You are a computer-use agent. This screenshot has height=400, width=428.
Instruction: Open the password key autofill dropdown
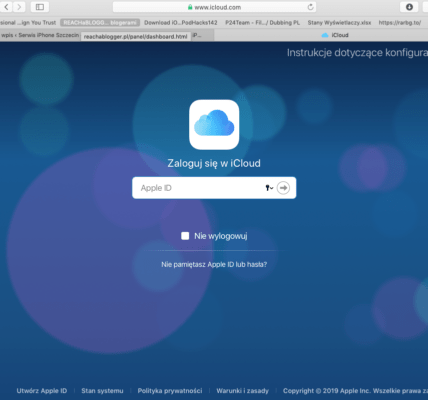pyautogui.click(x=269, y=188)
